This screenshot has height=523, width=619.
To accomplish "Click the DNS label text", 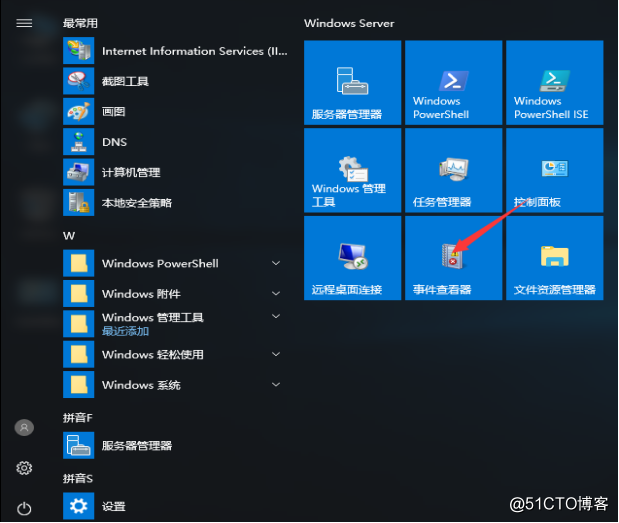I will tap(114, 142).
